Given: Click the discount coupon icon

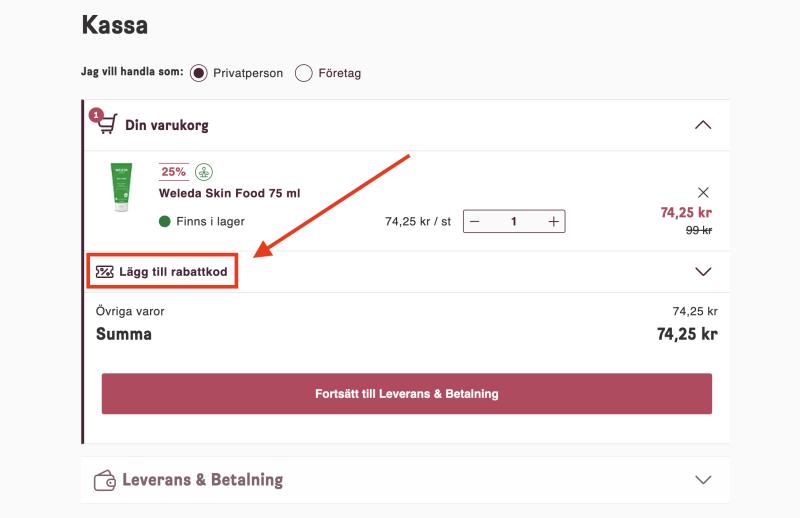Looking at the screenshot, I should click(x=105, y=272).
